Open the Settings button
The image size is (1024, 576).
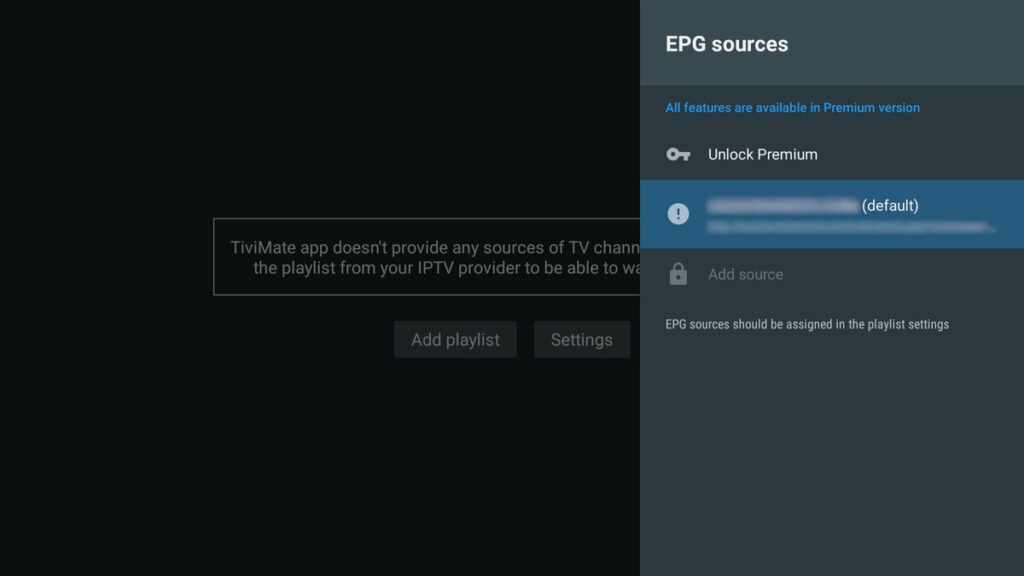point(581,340)
